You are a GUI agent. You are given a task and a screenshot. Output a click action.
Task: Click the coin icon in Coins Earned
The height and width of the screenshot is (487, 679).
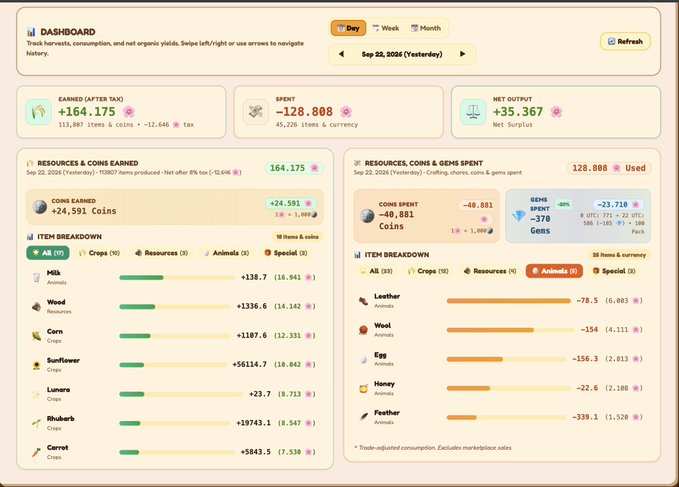pos(40,206)
